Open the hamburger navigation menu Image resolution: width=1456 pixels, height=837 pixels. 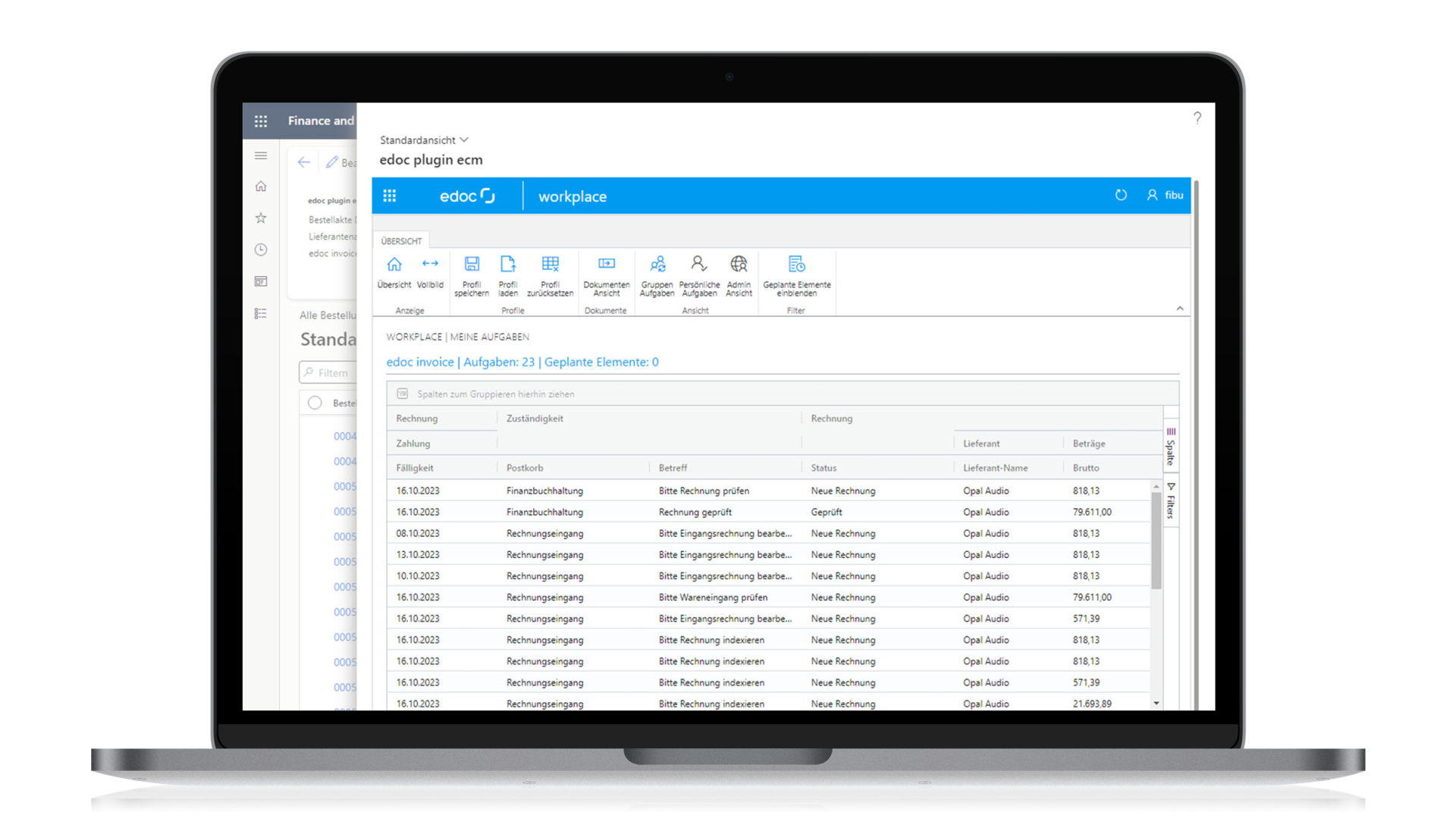[261, 156]
